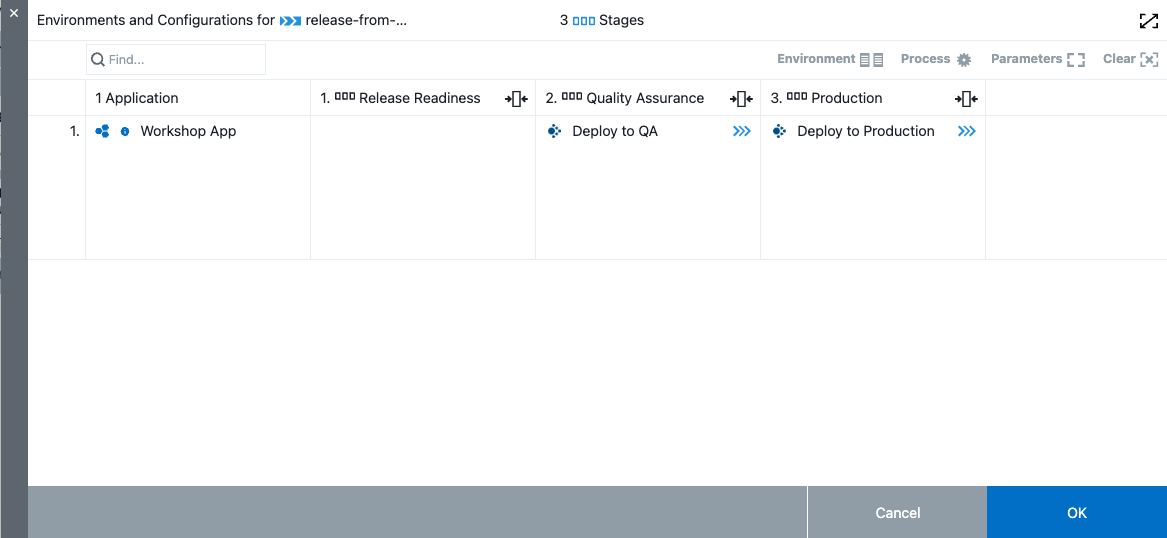Click the release-from pipeline name in title

click(356, 21)
